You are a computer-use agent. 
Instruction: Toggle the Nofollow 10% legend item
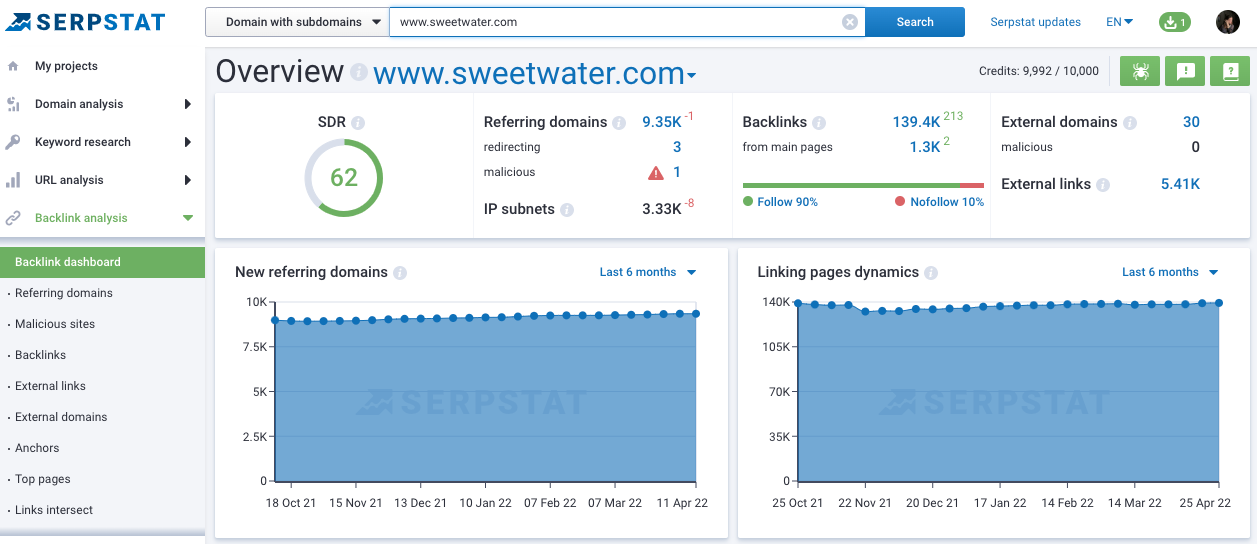(x=939, y=202)
